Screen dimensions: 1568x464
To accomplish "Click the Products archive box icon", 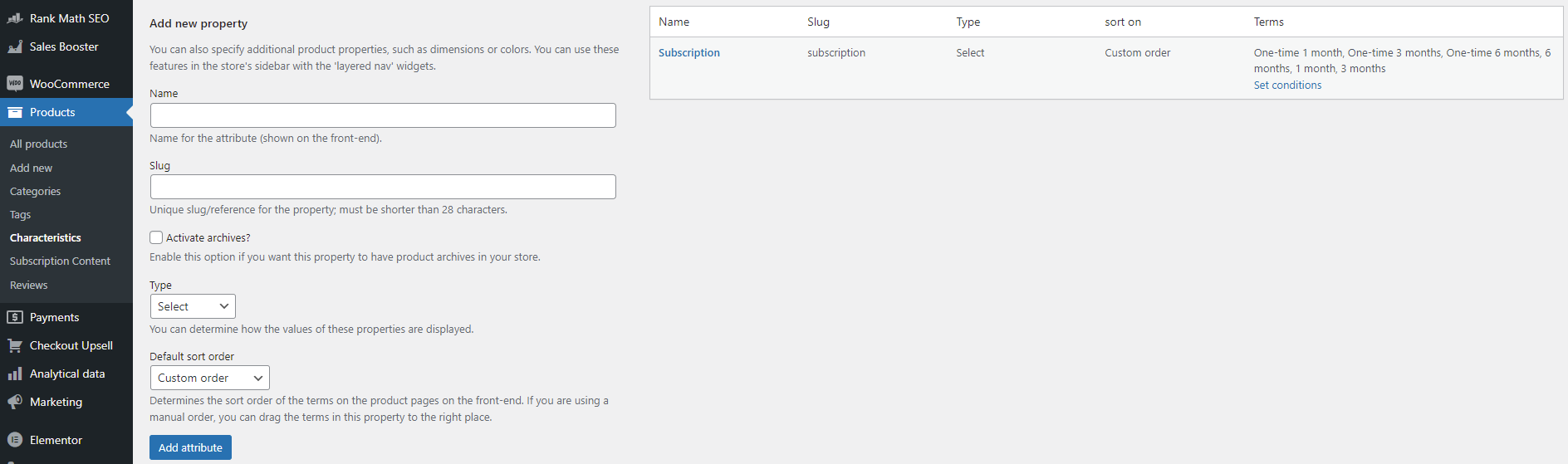I will point(15,113).
